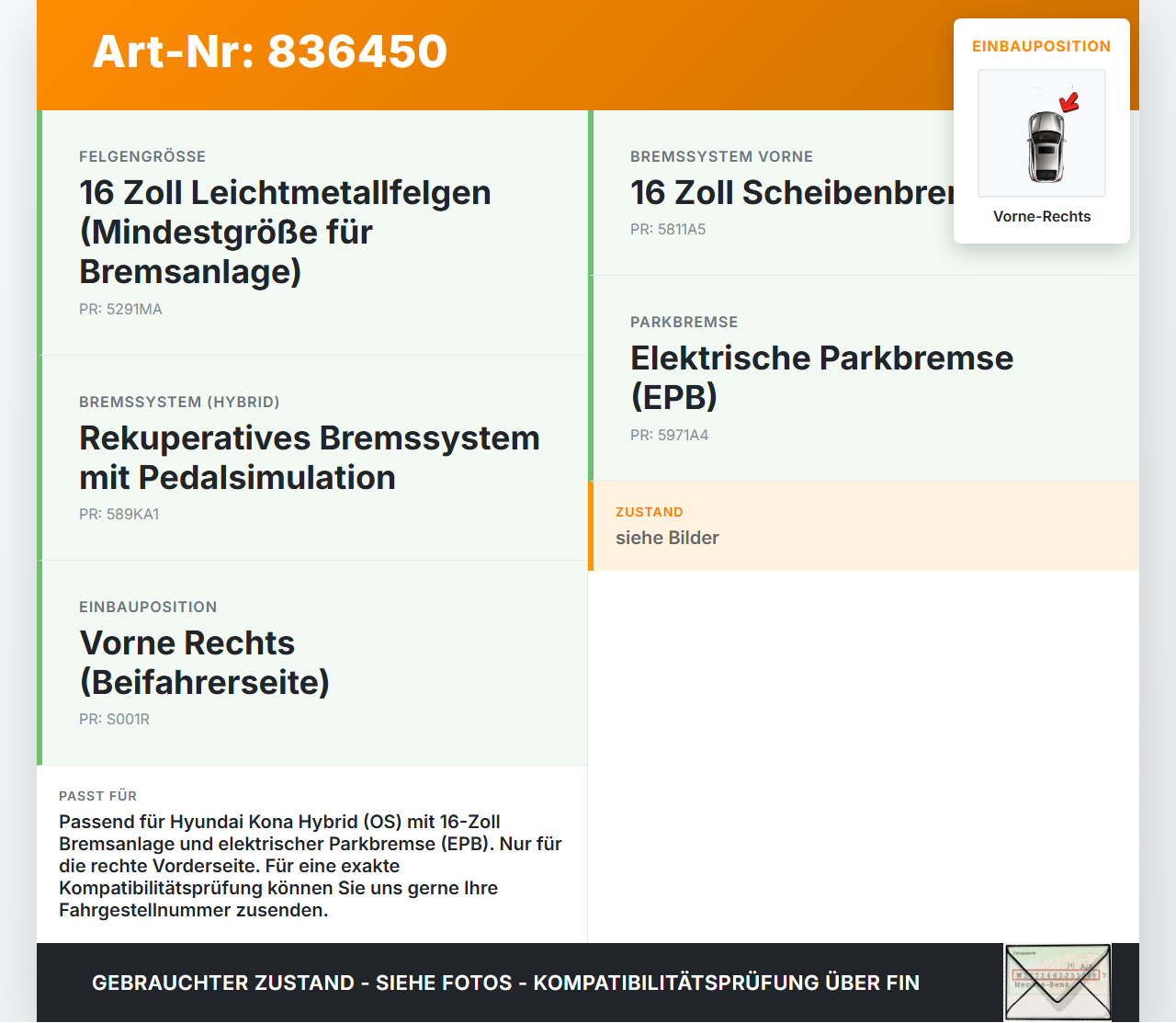Click the Felgengrösse section label
Screen dimensions: 1176x1023
point(142,156)
